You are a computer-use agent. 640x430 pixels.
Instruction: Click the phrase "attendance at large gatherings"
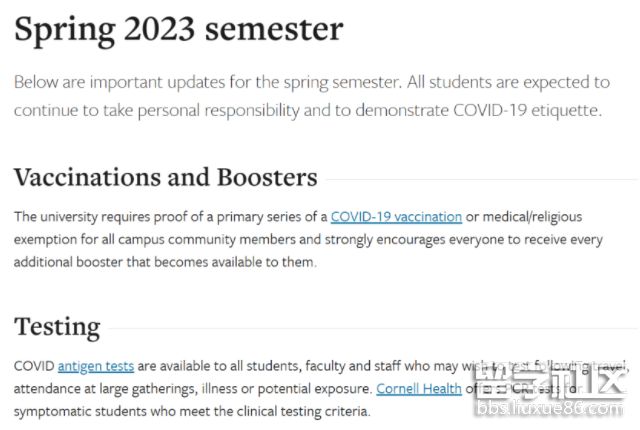(104, 389)
